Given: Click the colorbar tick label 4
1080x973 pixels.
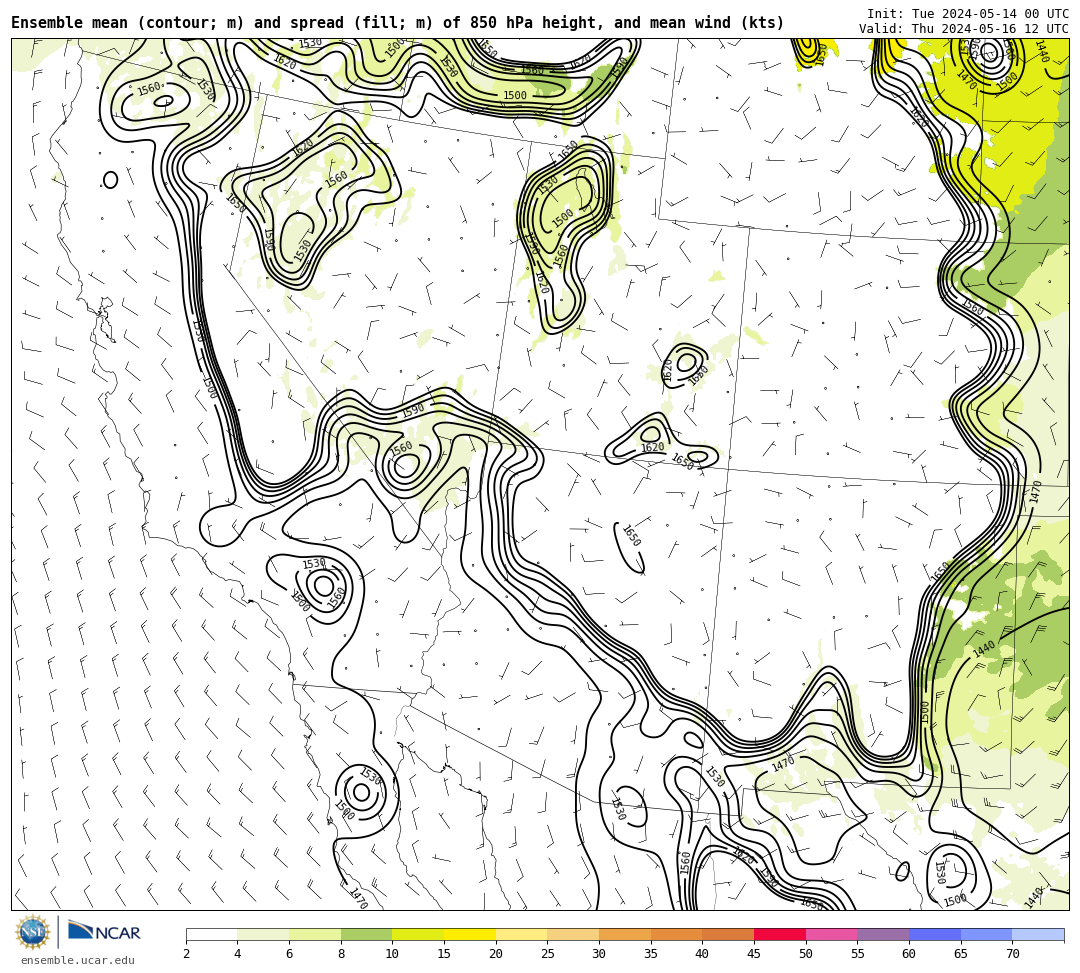Looking at the screenshot, I should pos(238,954).
